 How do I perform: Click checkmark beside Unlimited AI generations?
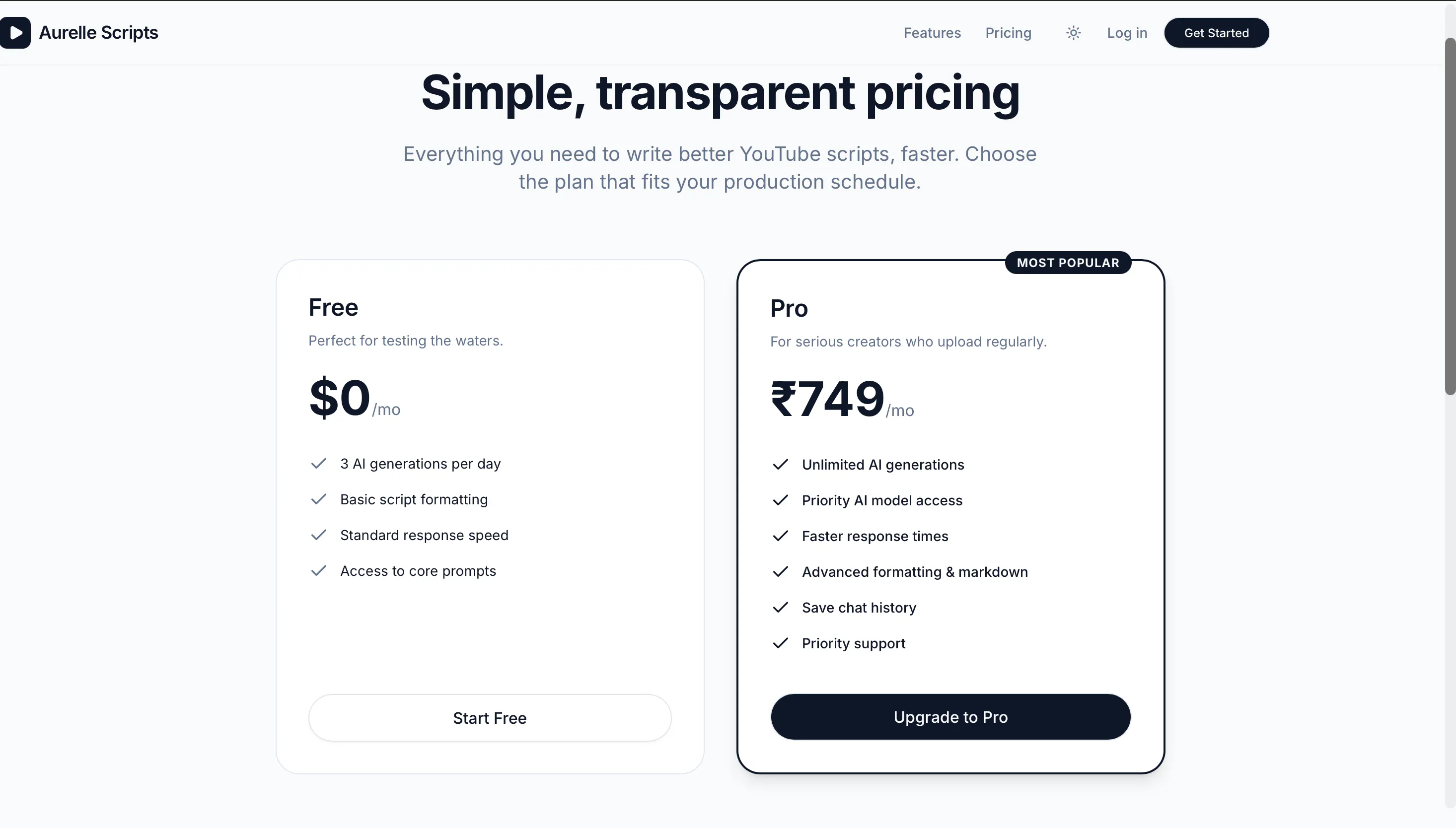[780, 465]
